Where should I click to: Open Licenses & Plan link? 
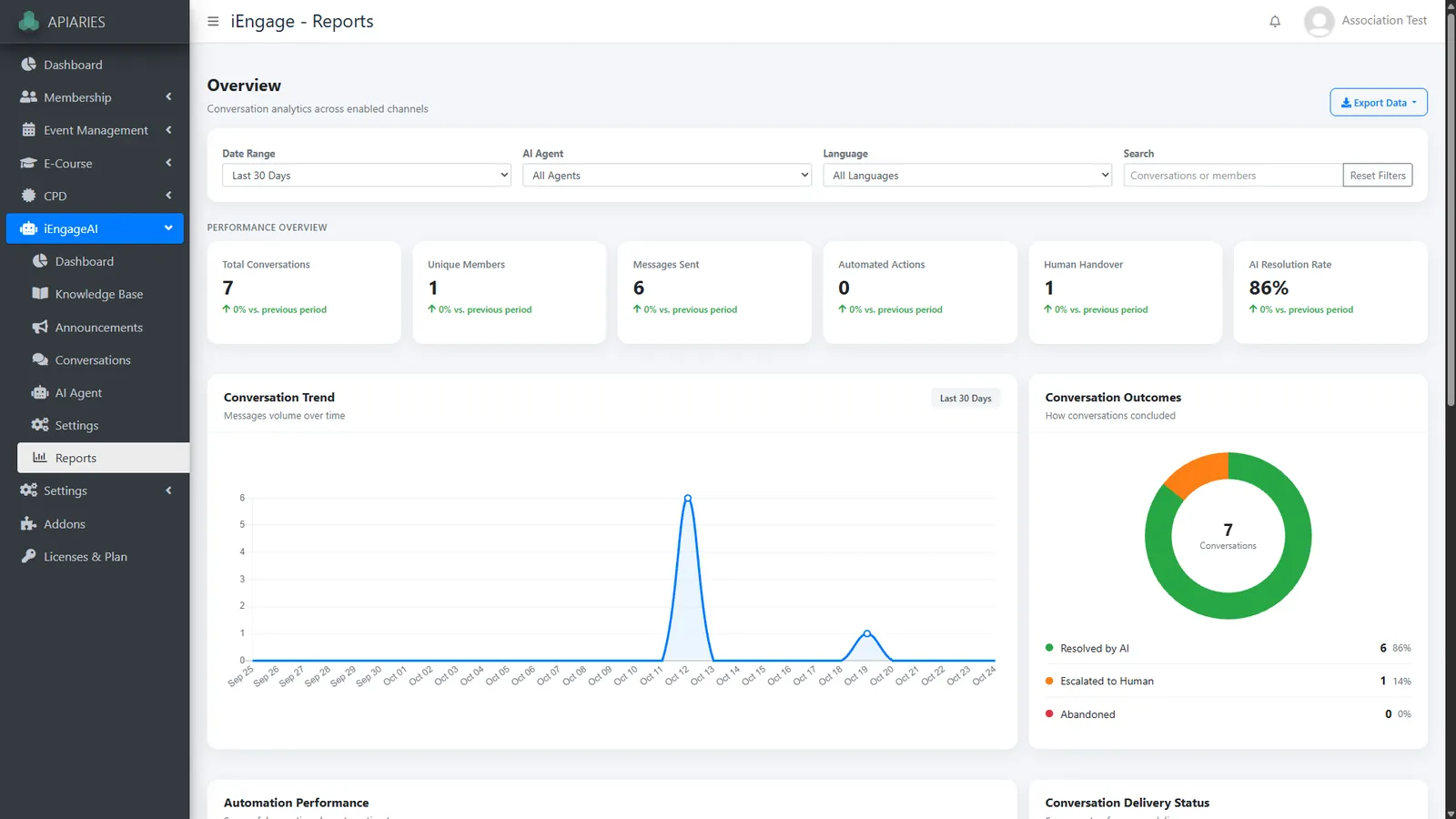point(95,556)
